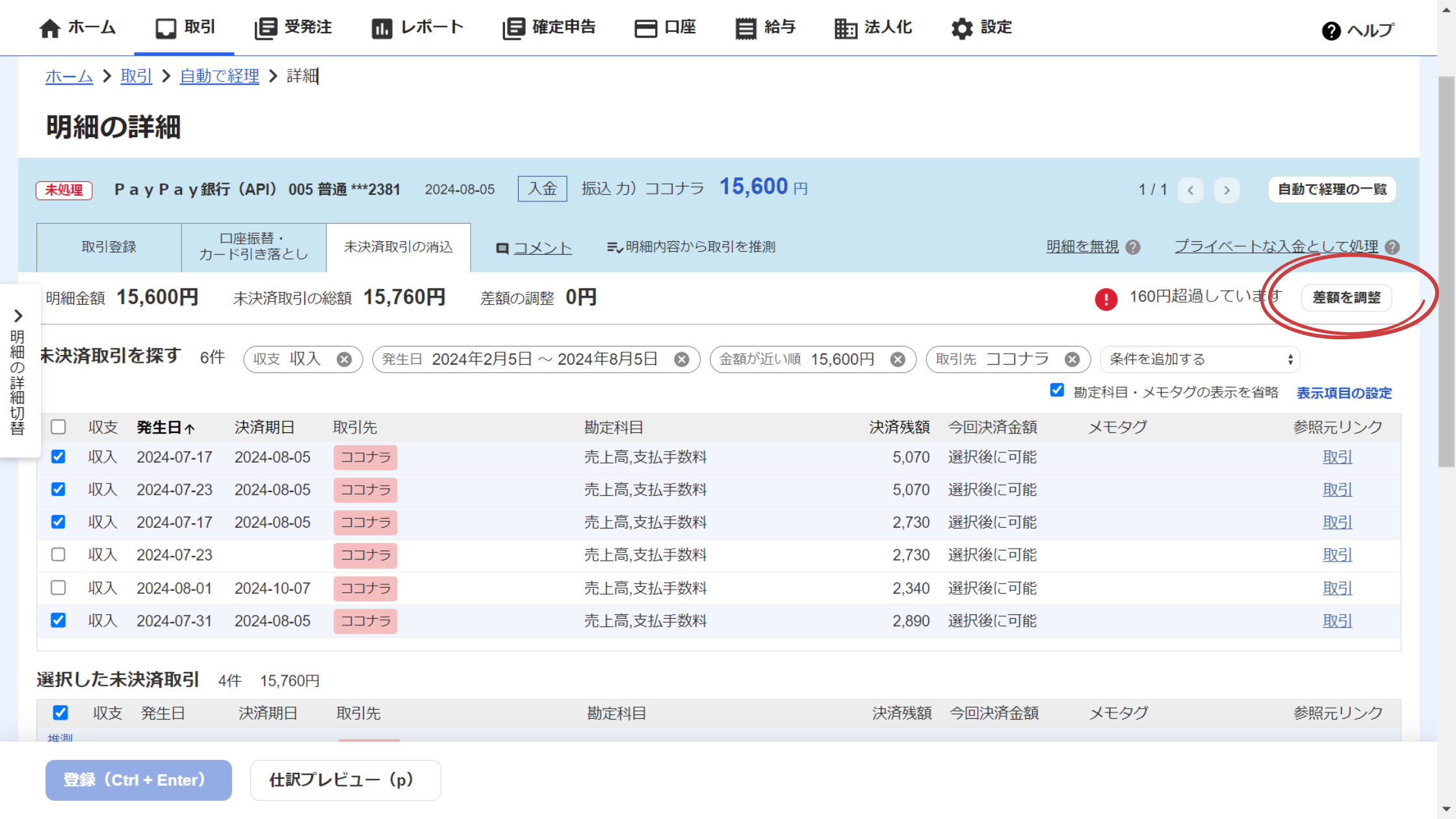
Task: Open 仕訳プレビュー (p) button
Action: click(x=345, y=780)
